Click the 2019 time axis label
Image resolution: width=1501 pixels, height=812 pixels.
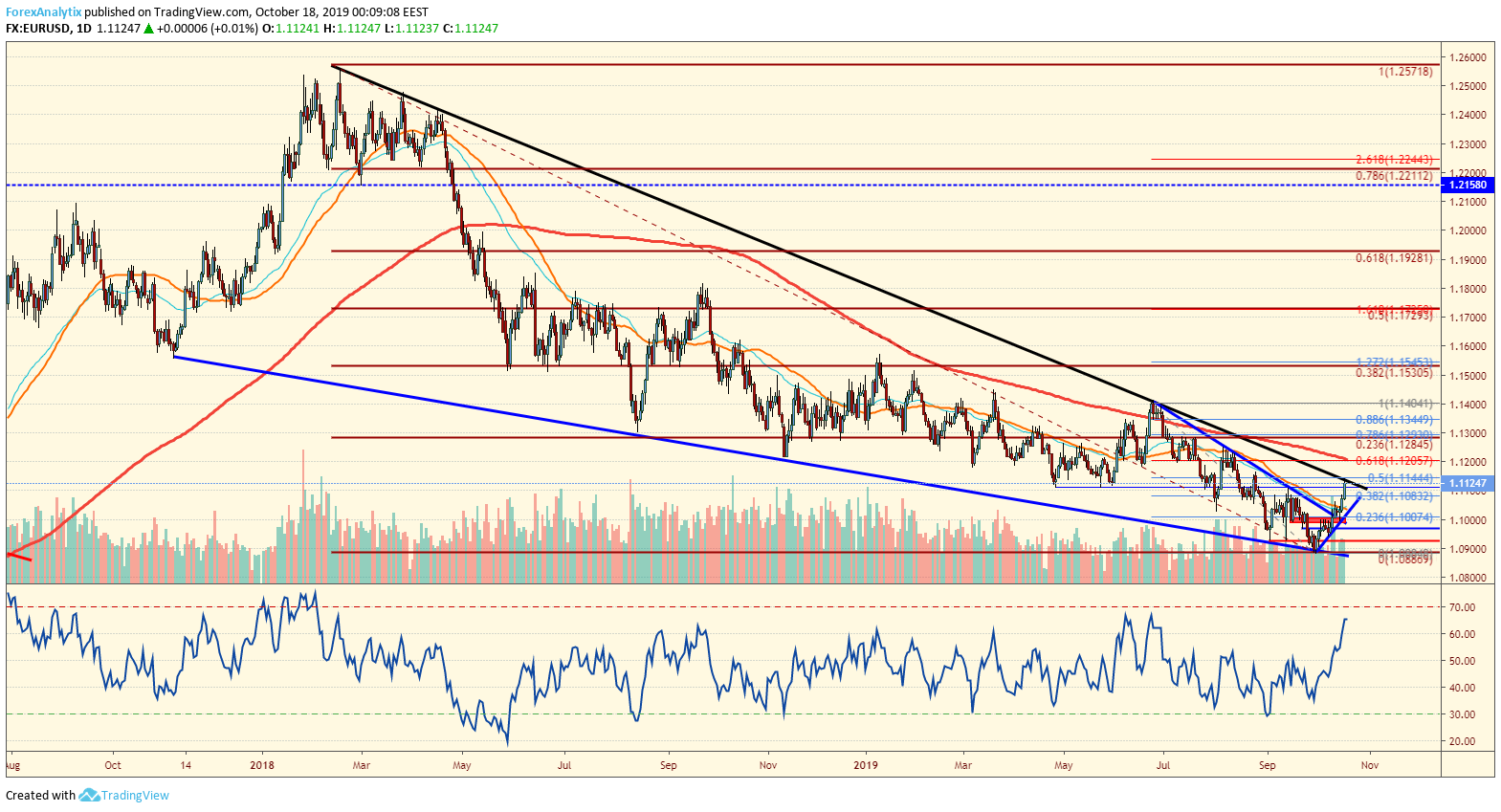coord(866,765)
